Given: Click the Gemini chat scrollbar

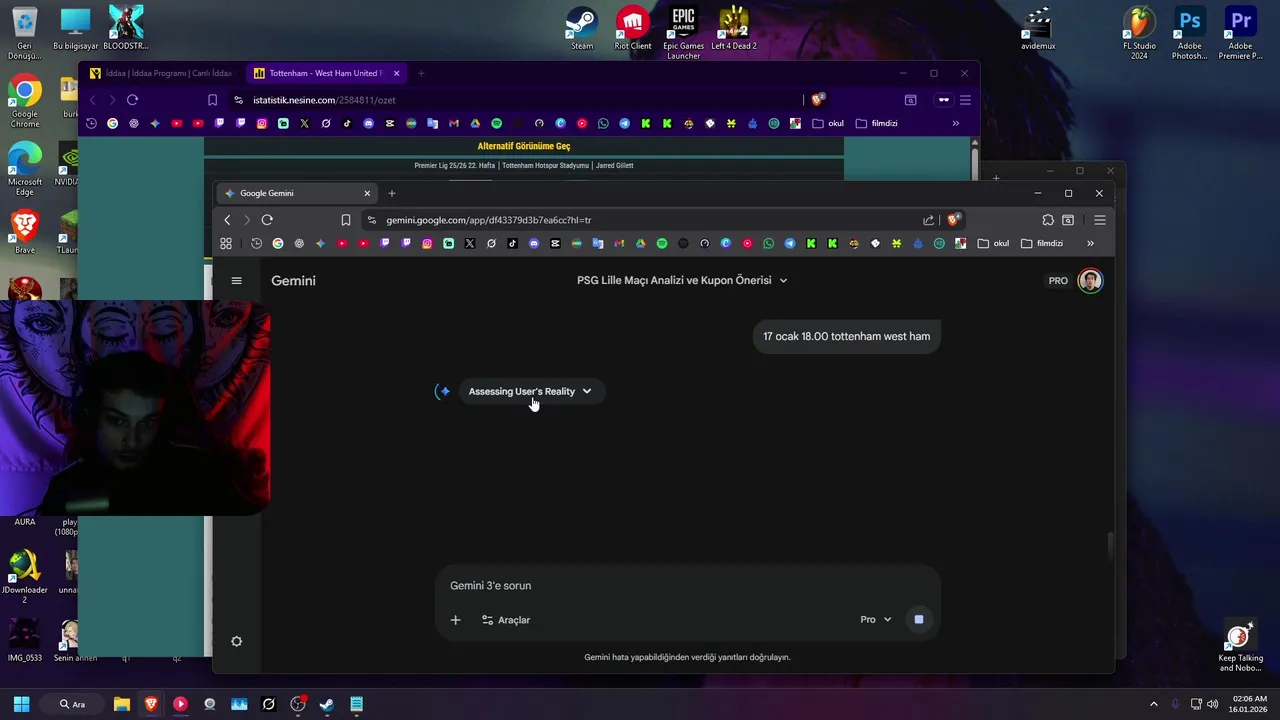Looking at the screenshot, I should [1108, 547].
